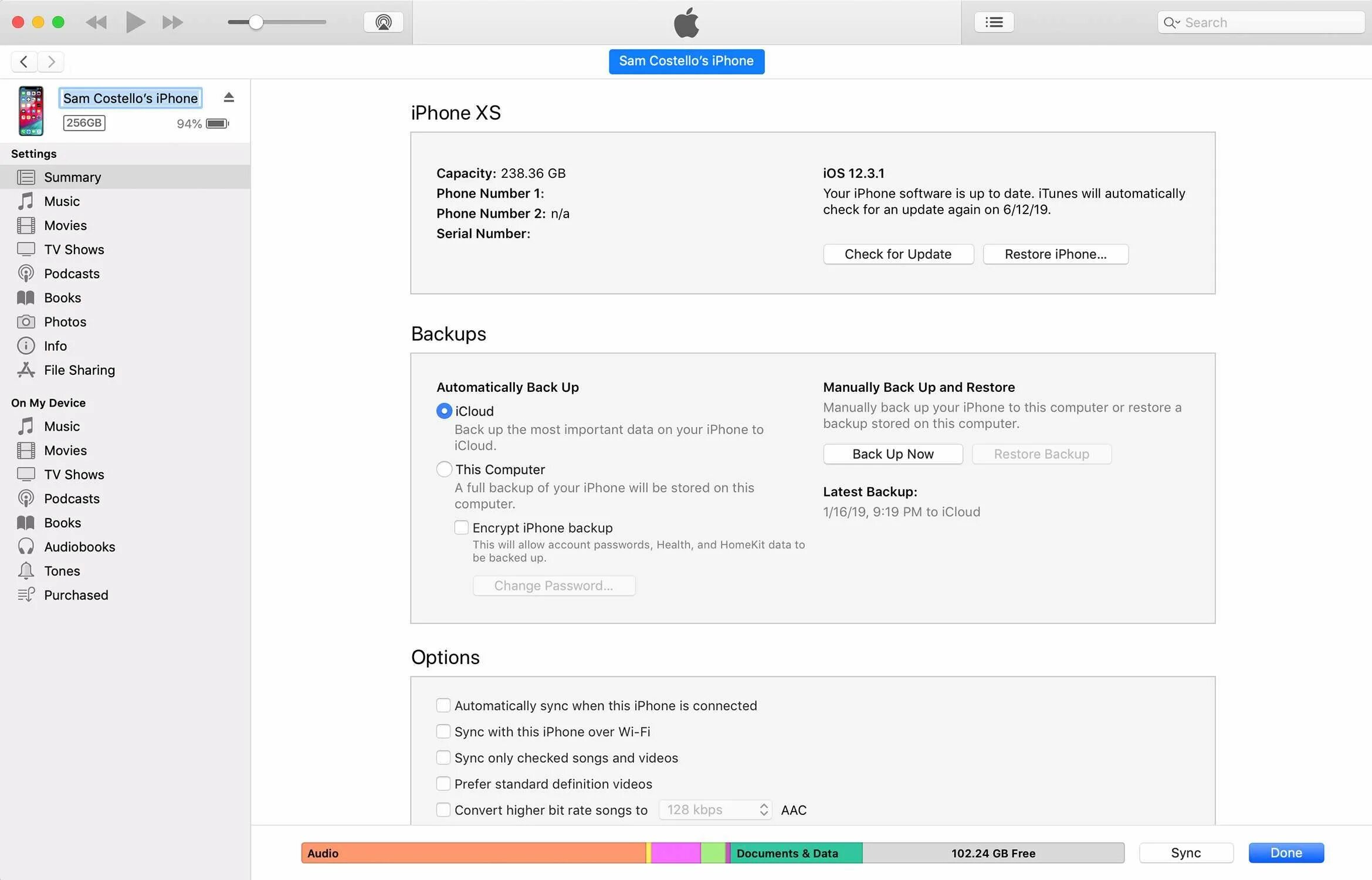Click the play button in toolbar

[x=135, y=22]
